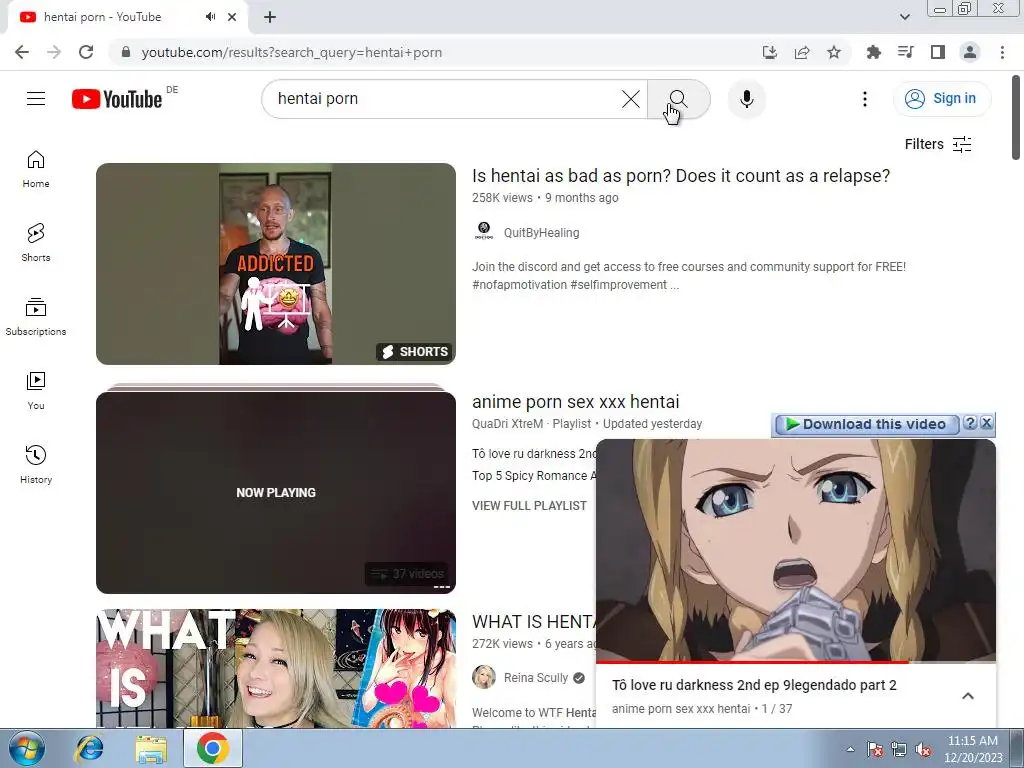
Task: Open the You section in sidebar
Action: click(x=36, y=391)
